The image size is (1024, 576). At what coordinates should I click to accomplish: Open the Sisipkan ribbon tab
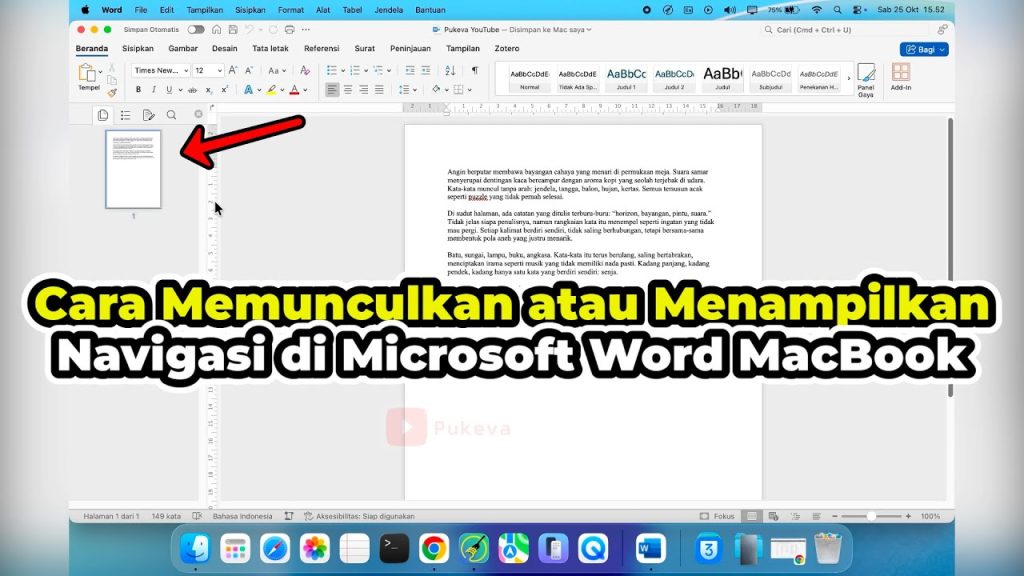click(138, 48)
